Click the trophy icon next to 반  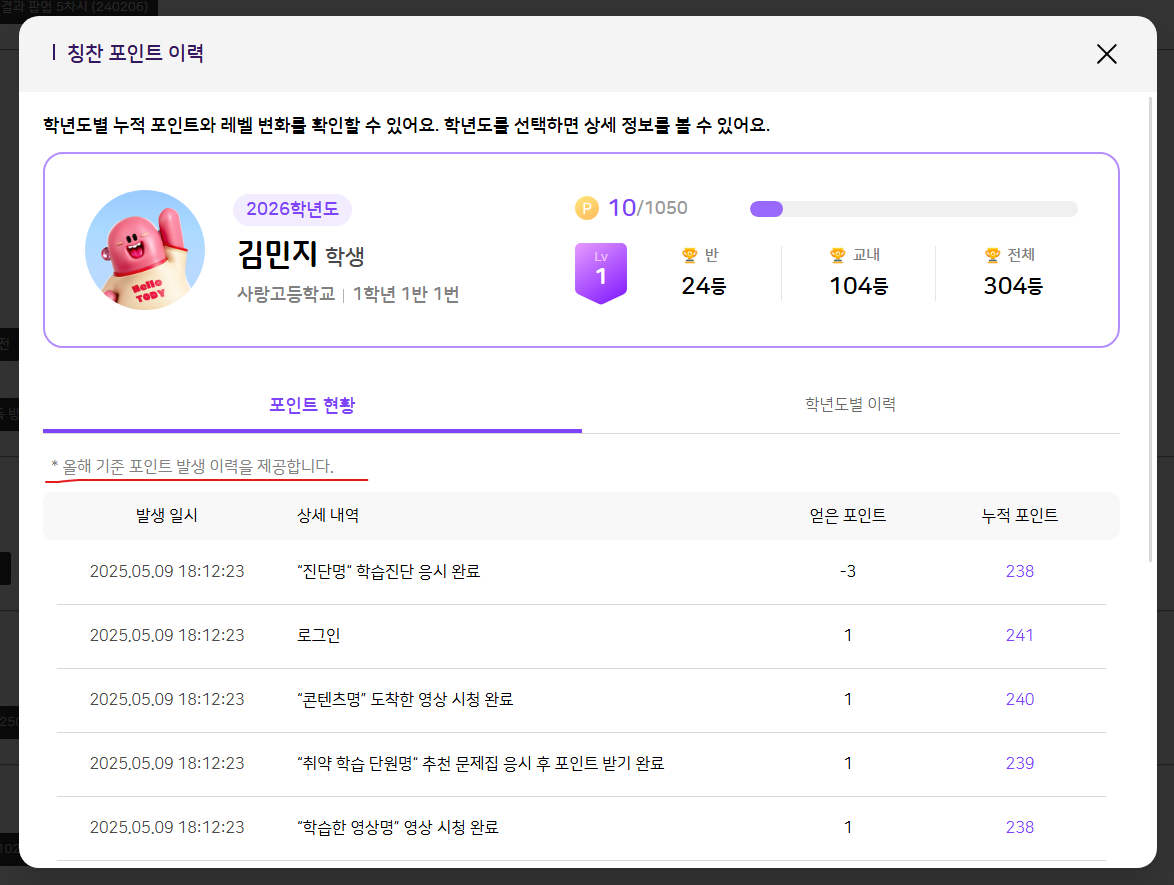point(689,255)
